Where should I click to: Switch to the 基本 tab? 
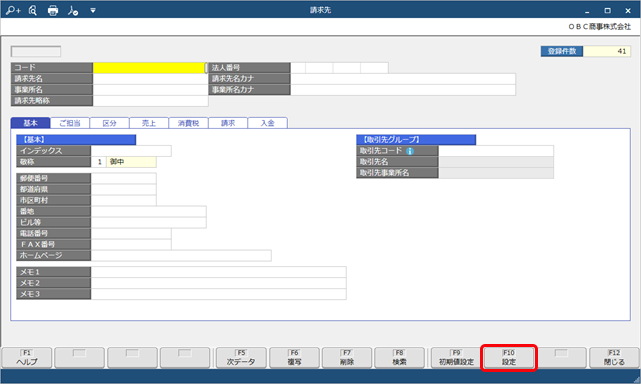click(x=30, y=123)
